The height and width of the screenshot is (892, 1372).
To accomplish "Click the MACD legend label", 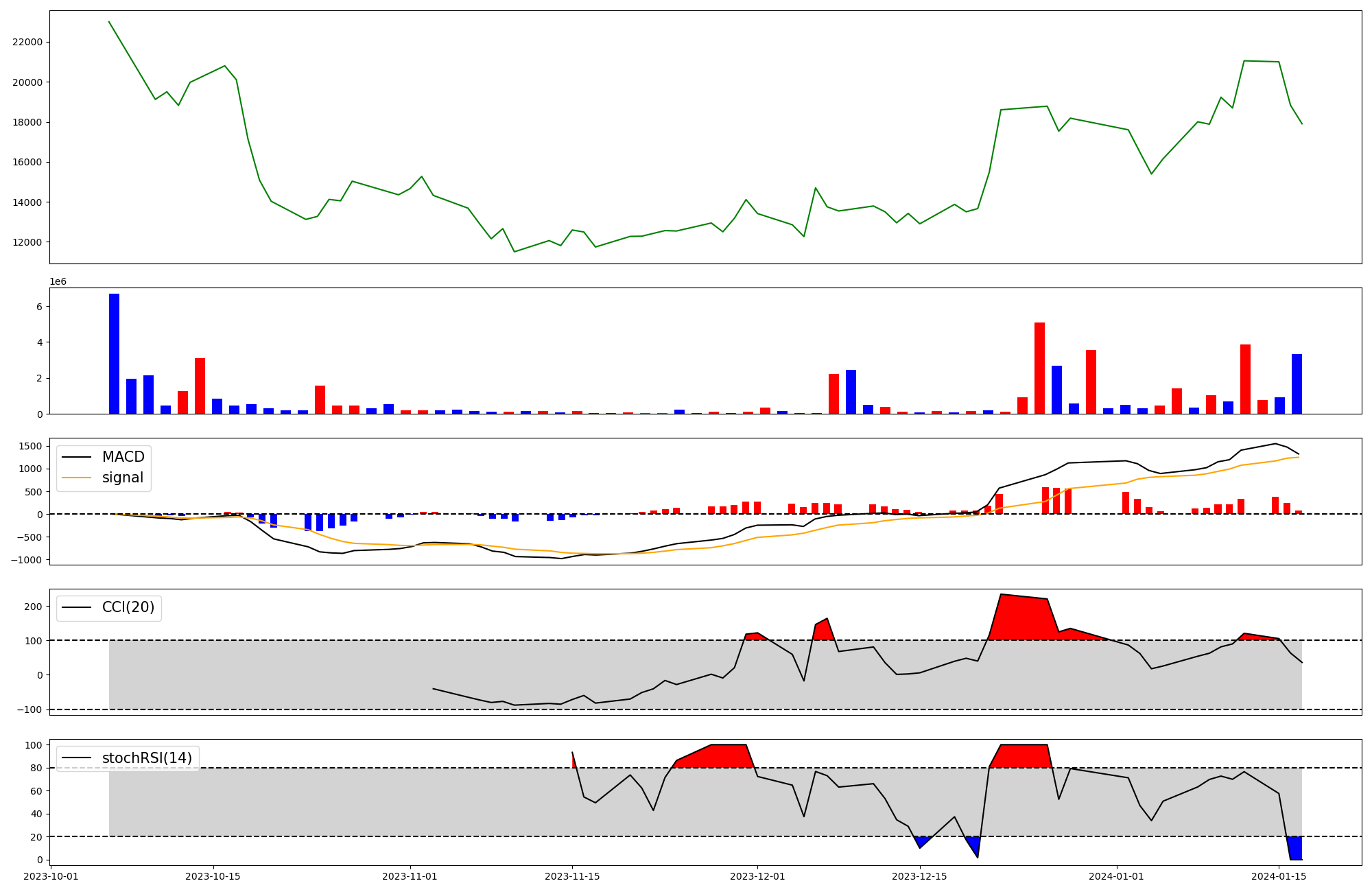I will (123, 457).
